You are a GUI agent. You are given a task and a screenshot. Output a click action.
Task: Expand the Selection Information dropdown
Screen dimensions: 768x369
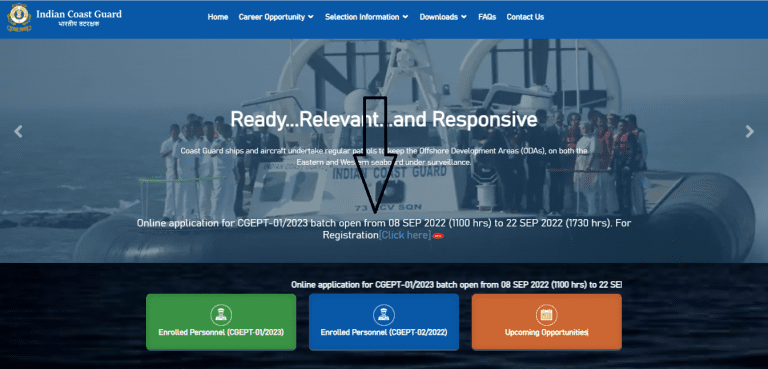(x=366, y=17)
